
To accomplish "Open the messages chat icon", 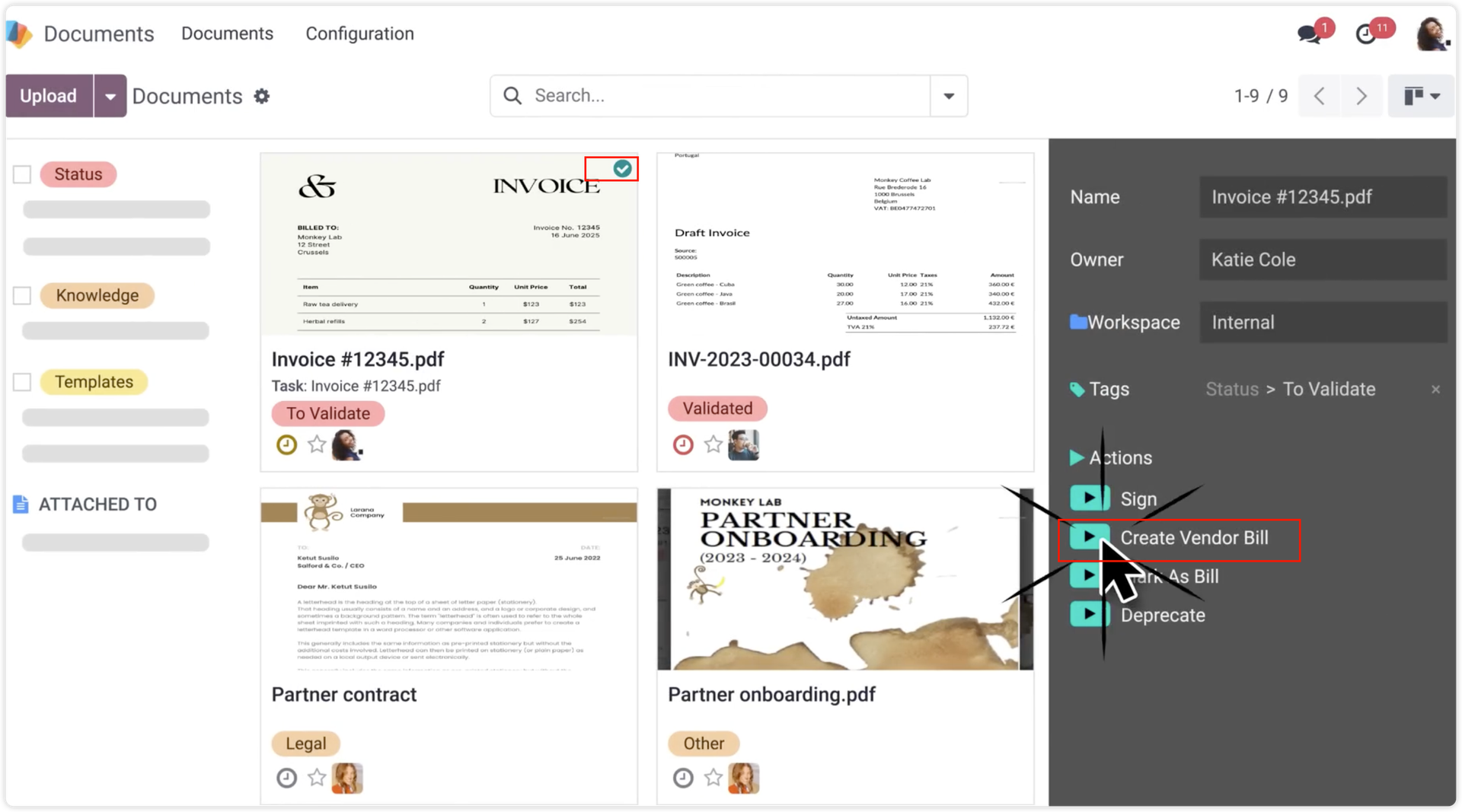I will tap(1310, 34).
